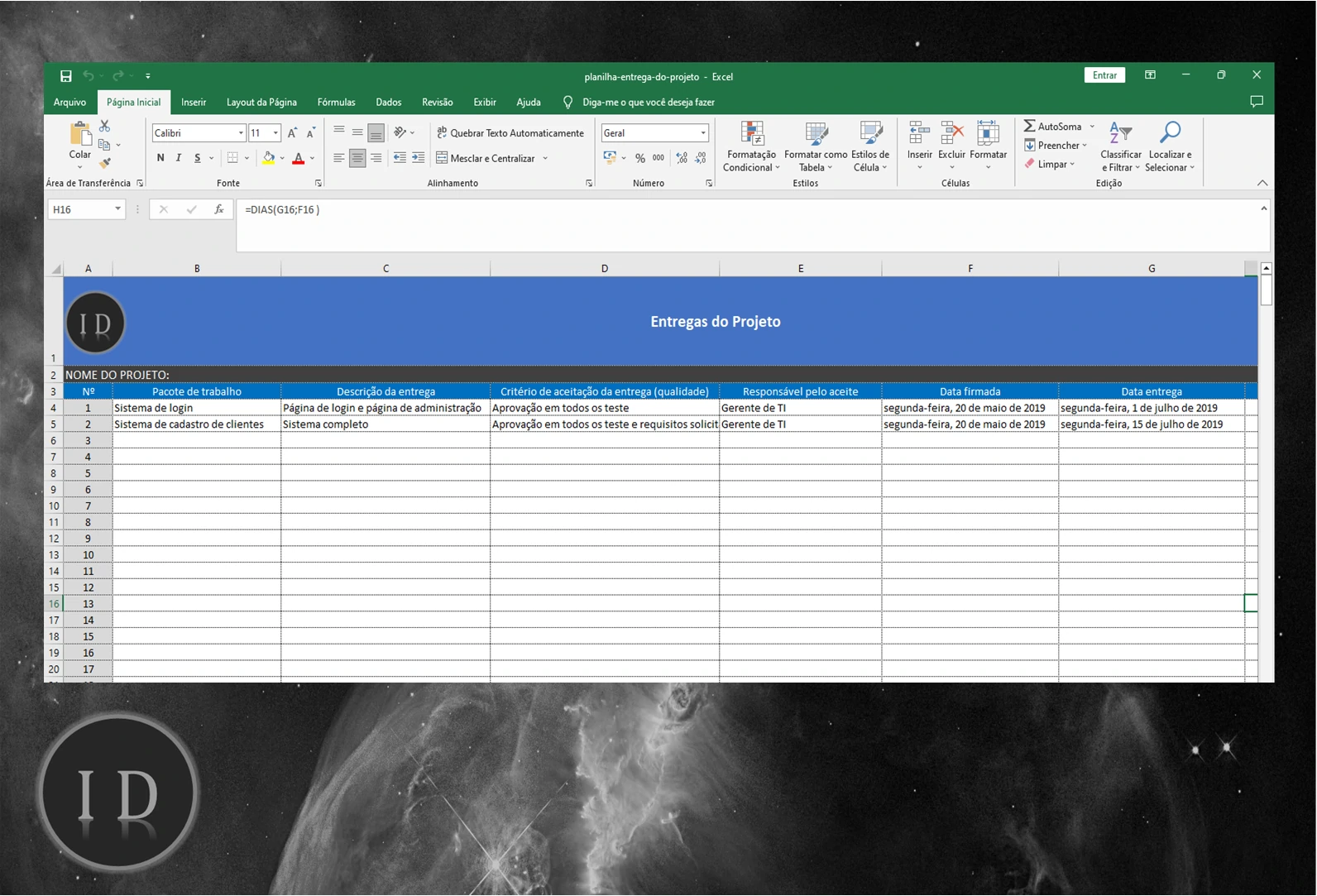The width and height of the screenshot is (1317, 896).
Task: Click the Format Painter brush icon
Action: click(105, 163)
